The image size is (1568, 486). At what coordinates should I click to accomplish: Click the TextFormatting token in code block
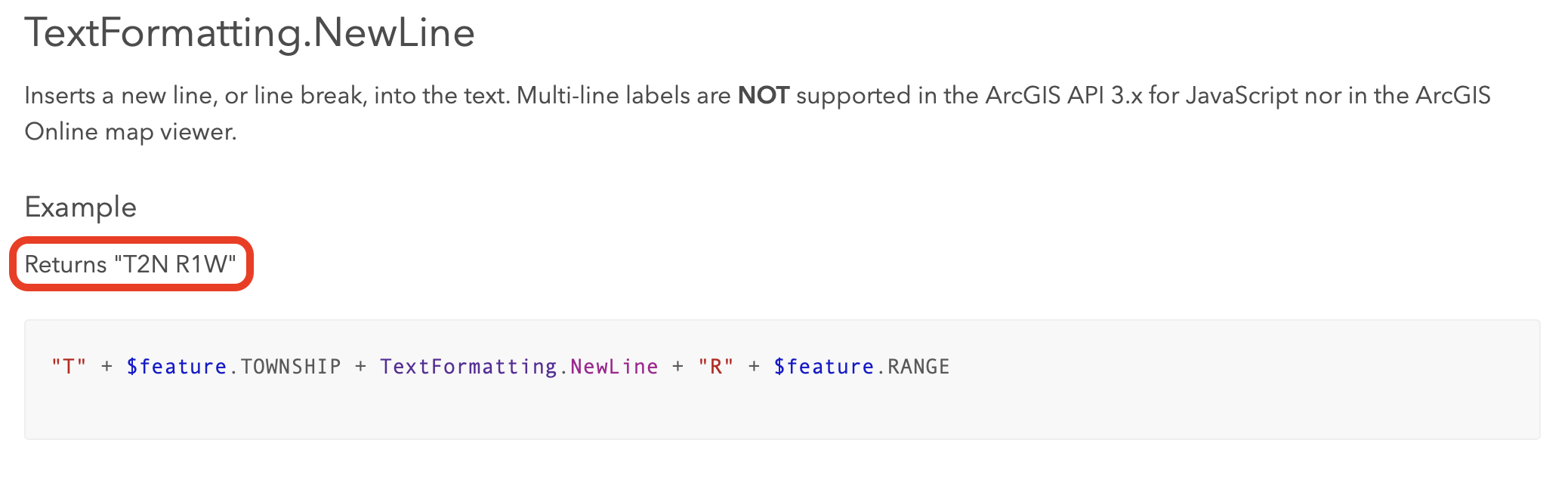point(468,367)
